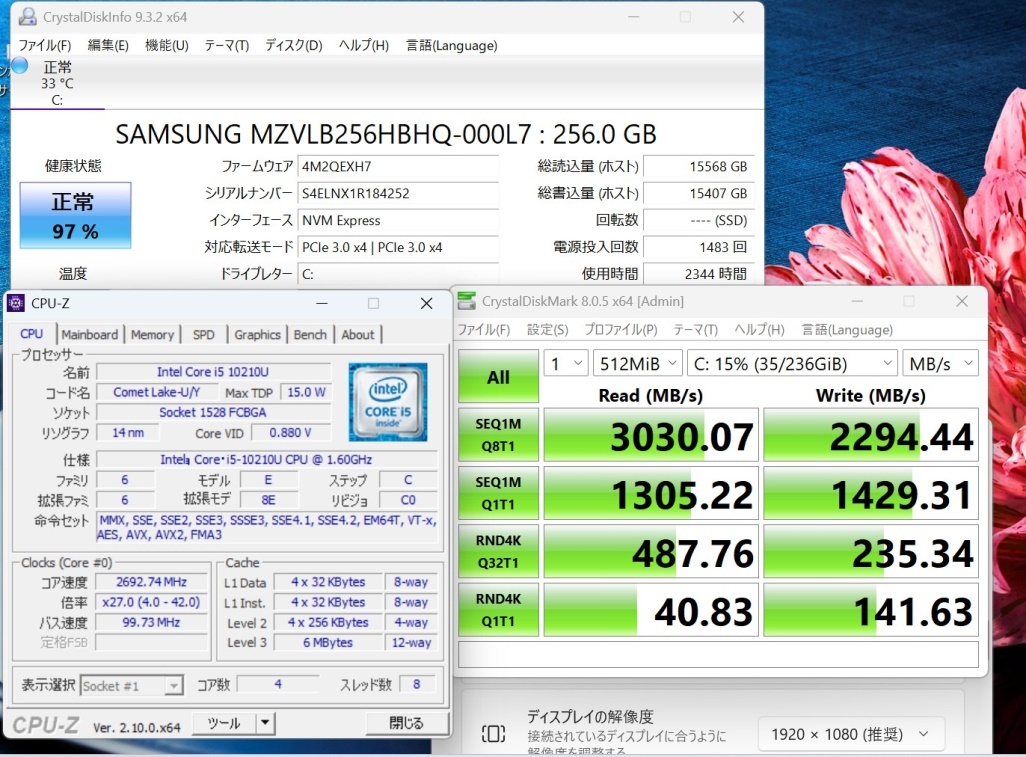Click the code name Comet Lake-U/Y
Image resolution: width=1026 pixels, height=757 pixels.
tap(156, 392)
